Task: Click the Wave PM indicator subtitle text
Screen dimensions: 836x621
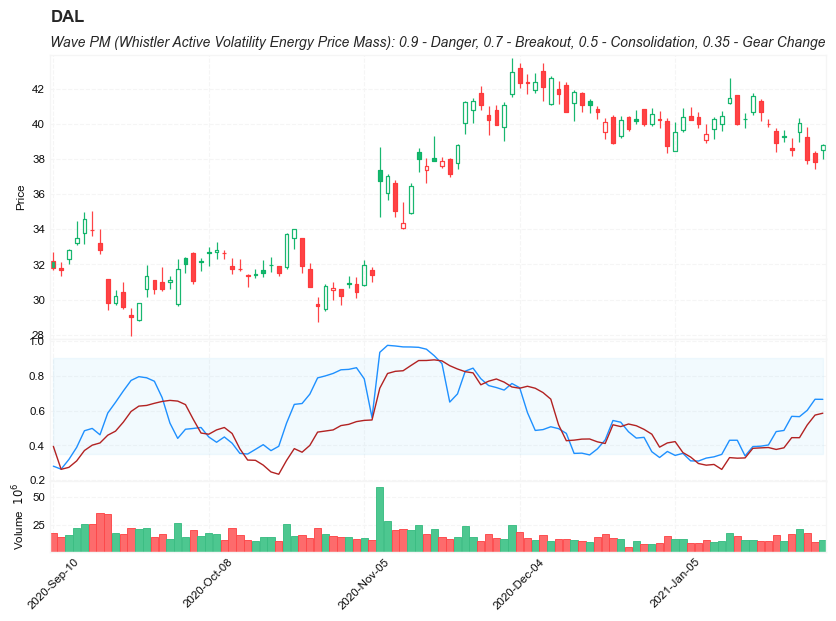Action: 437,42
